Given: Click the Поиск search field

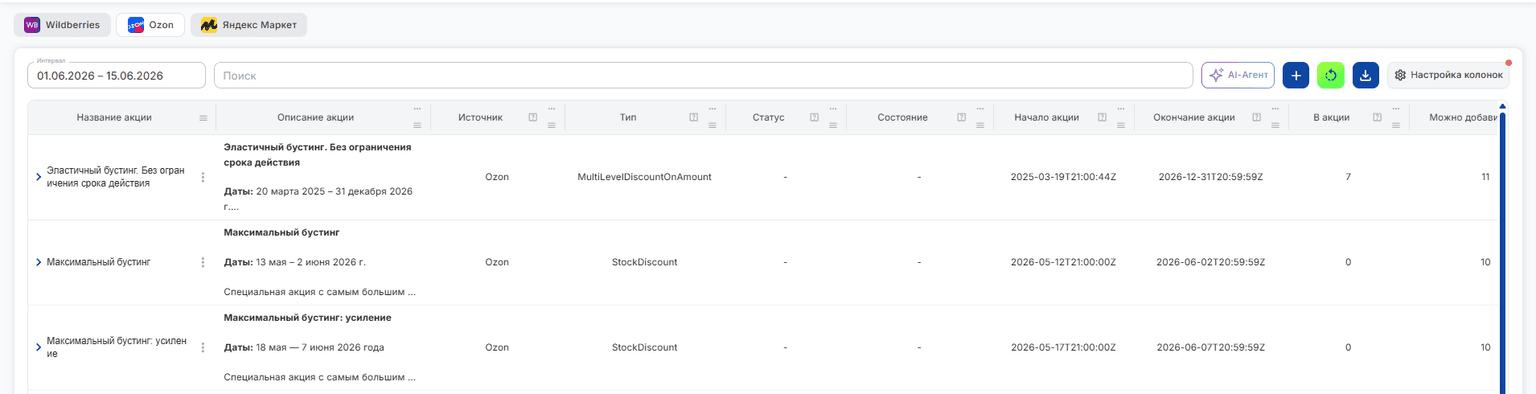Looking at the screenshot, I should click(x=703, y=75).
